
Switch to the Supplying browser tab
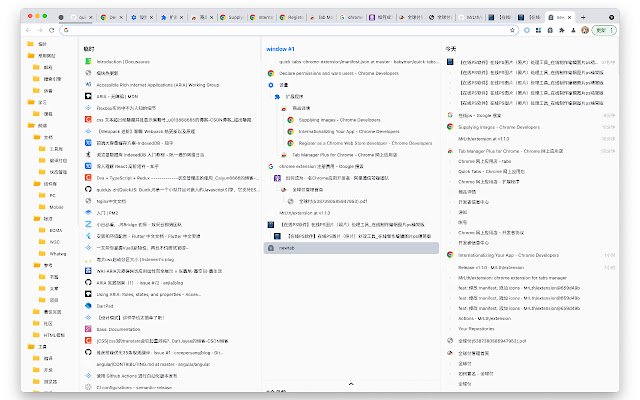pos(232,17)
